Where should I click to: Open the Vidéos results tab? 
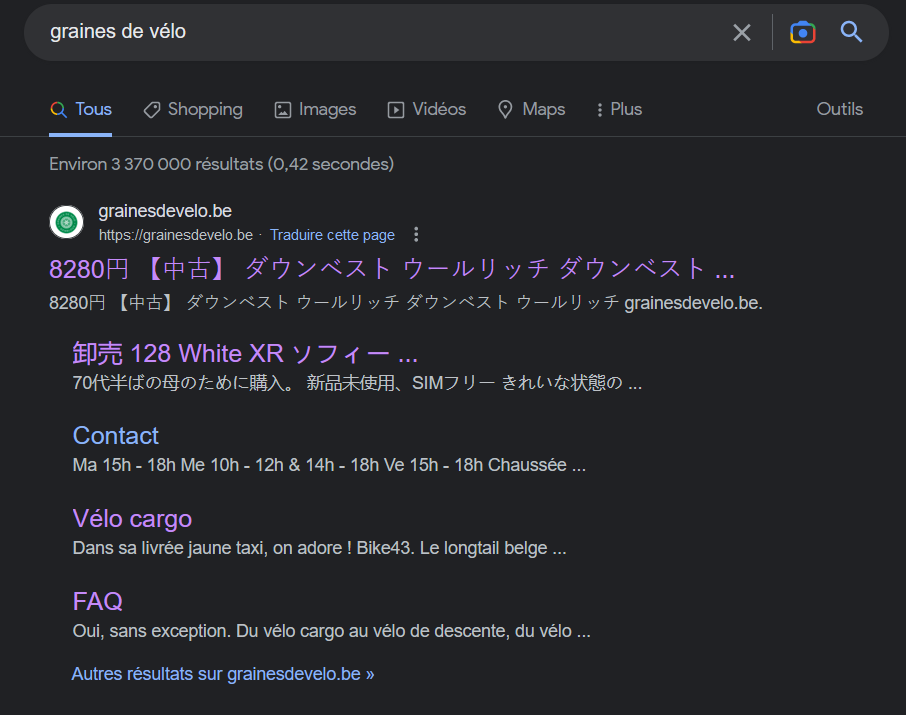pos(427,110)
